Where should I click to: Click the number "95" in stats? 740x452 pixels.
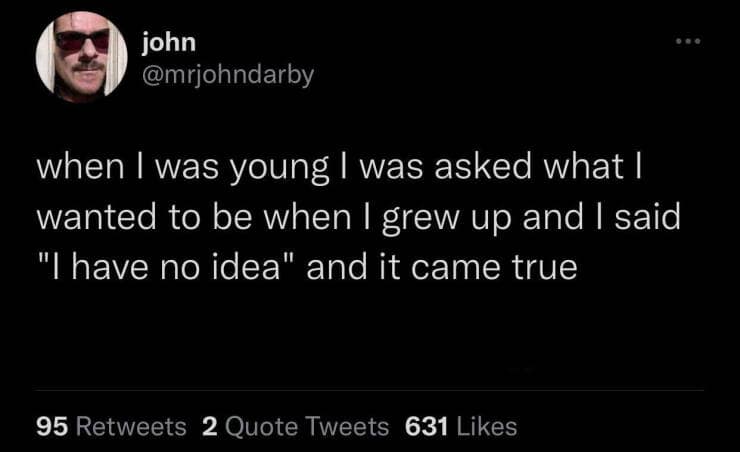pos(52,427)
